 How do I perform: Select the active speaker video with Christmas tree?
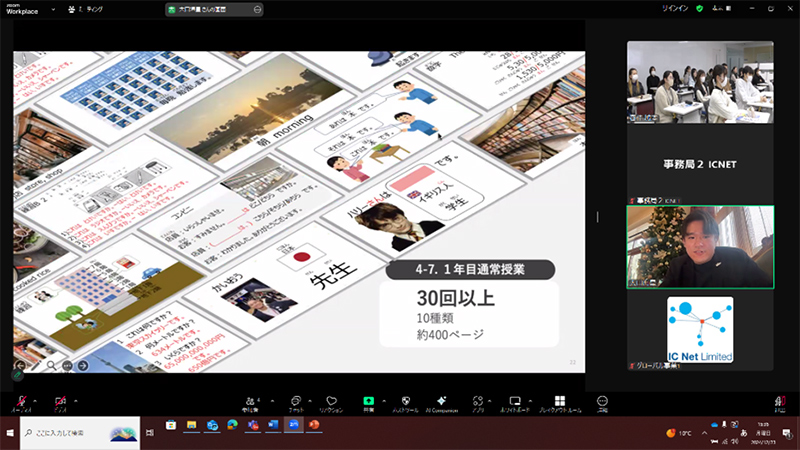point(700,247)
